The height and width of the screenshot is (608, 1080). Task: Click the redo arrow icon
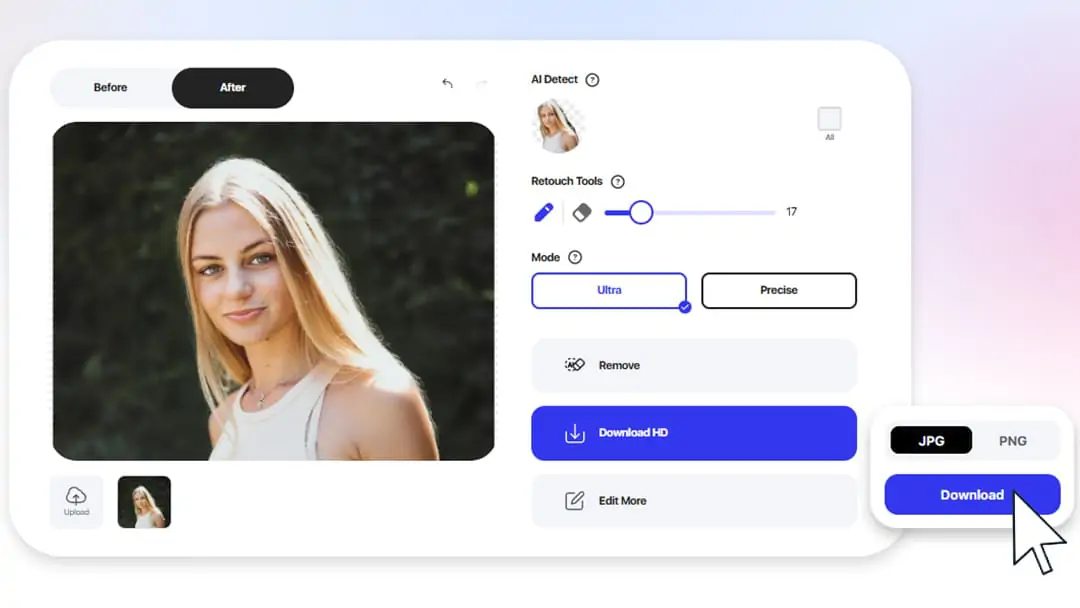click(x=481, y=83)
